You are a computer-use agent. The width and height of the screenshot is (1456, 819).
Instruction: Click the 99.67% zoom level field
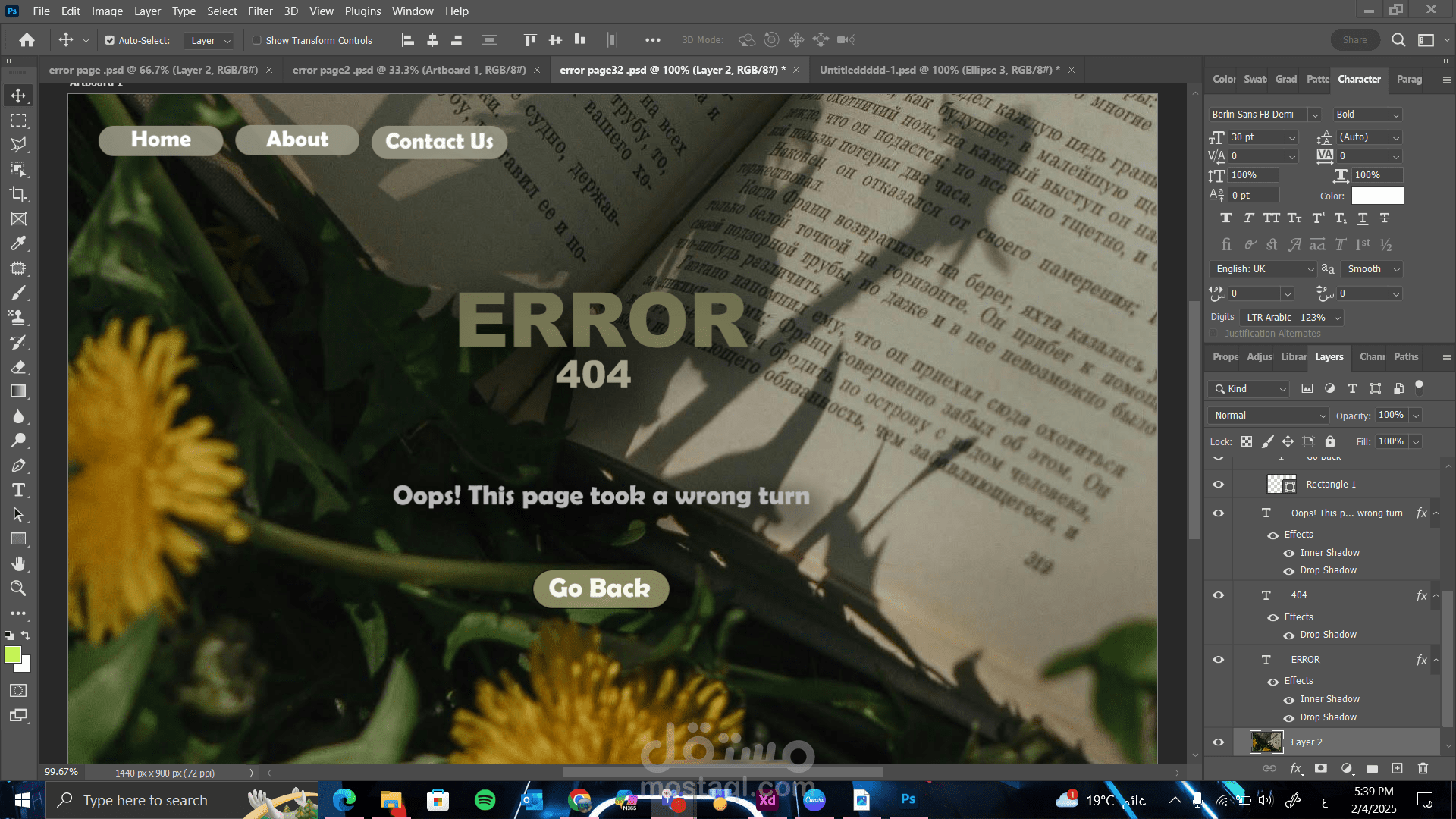click(x=61, y=772)
